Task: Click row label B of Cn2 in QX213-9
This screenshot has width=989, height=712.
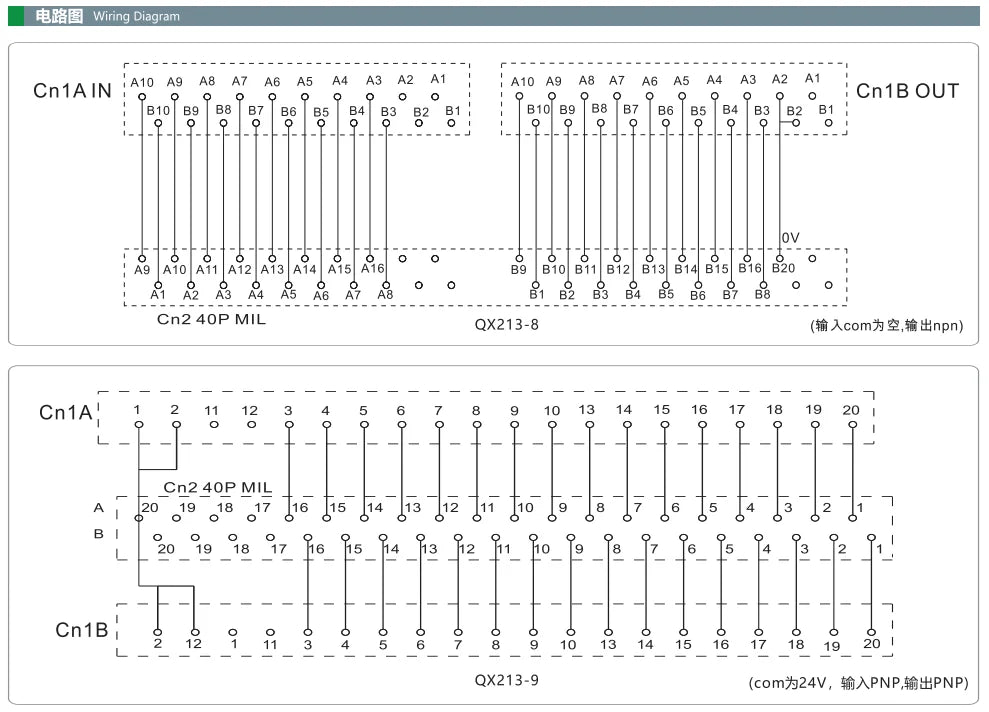Action: [x=98, y=534]
